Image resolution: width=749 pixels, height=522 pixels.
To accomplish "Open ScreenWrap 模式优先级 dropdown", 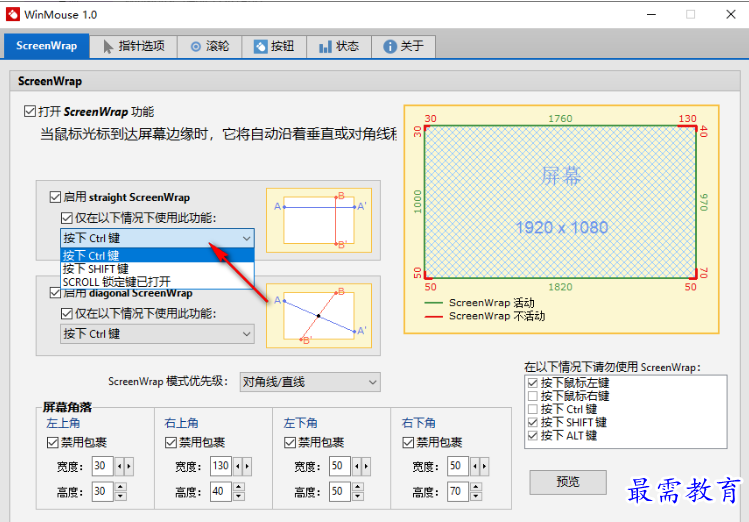I will pos(310,382).
